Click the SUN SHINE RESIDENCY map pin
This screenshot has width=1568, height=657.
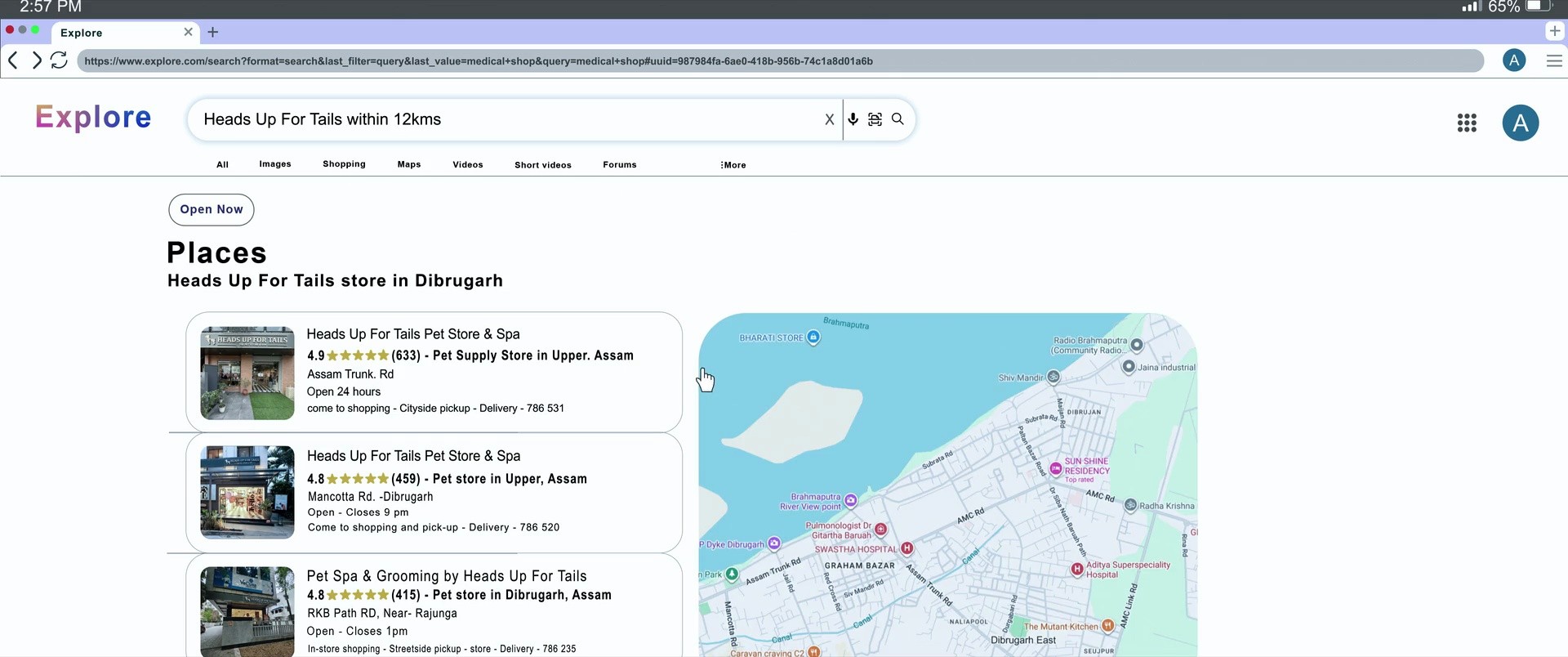(x=1056, y=469)
